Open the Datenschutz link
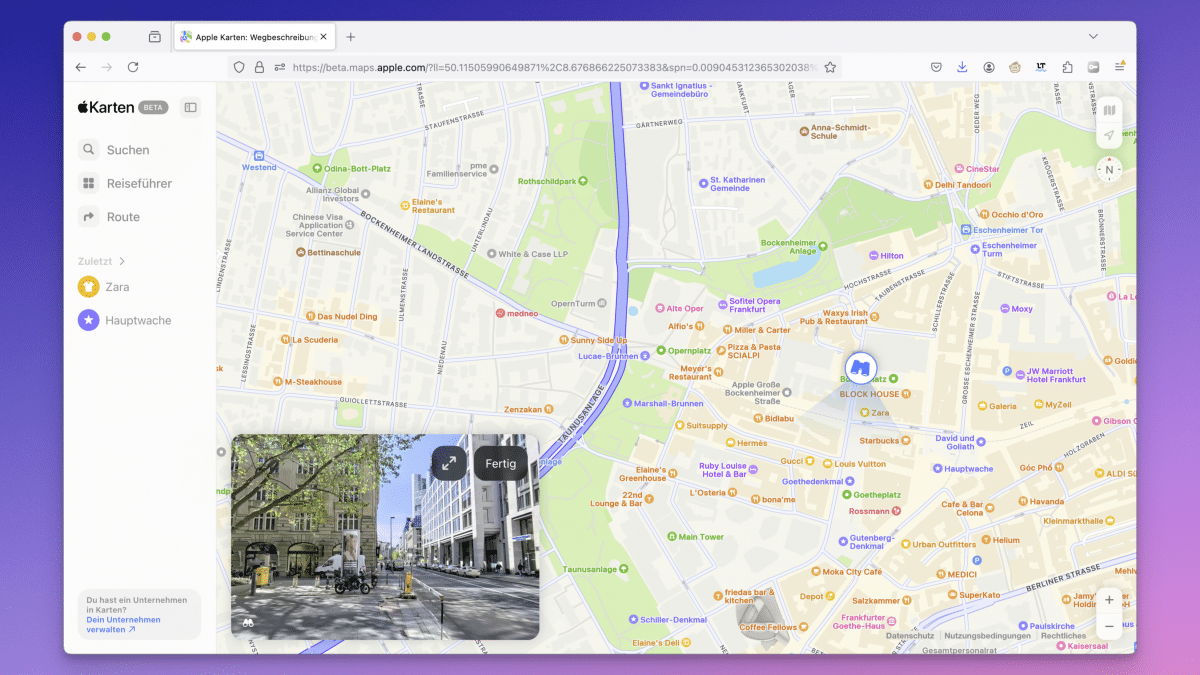 (x=910, y=635)
